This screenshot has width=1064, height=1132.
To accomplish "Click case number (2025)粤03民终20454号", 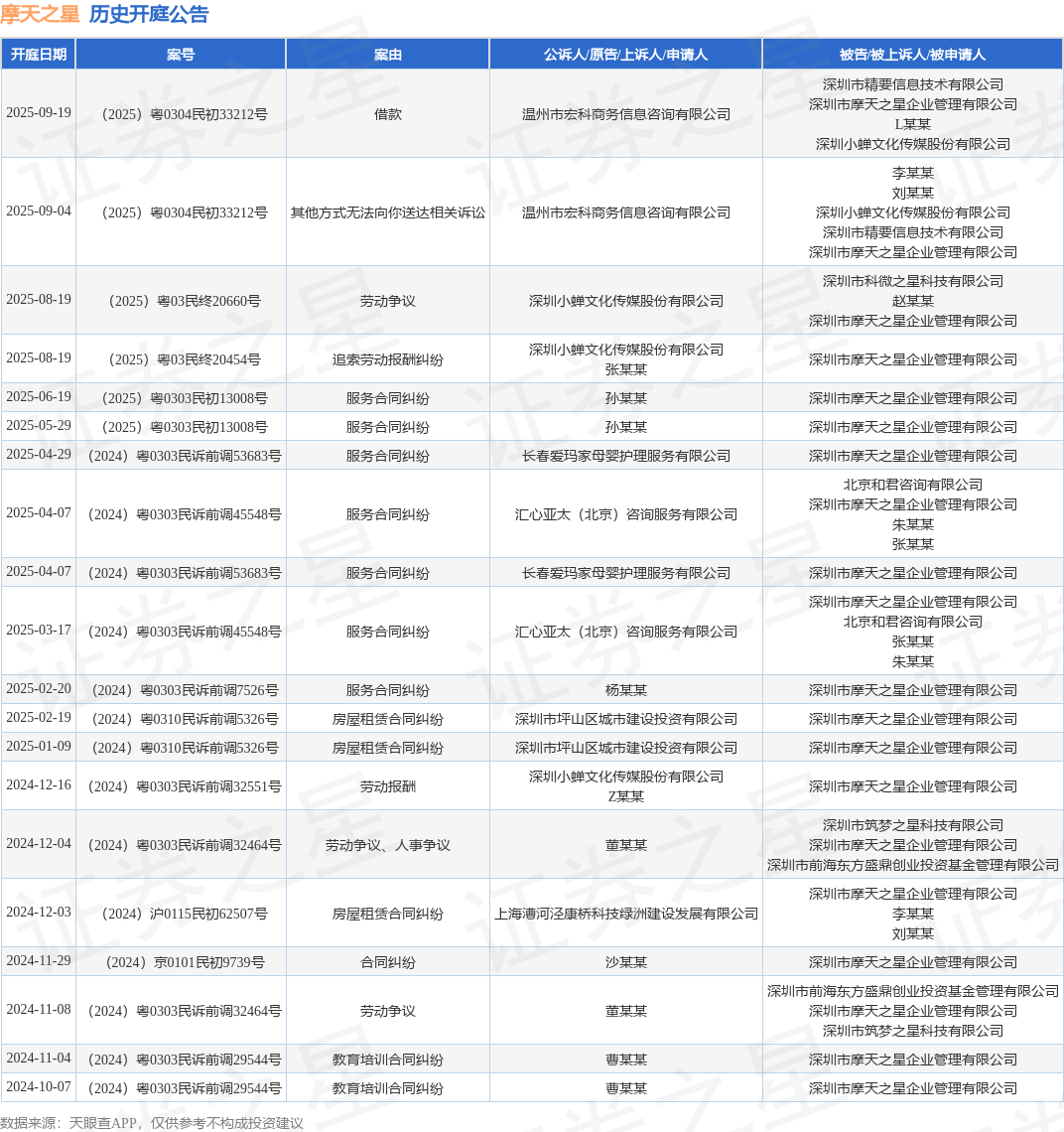I will click(185, 359).
